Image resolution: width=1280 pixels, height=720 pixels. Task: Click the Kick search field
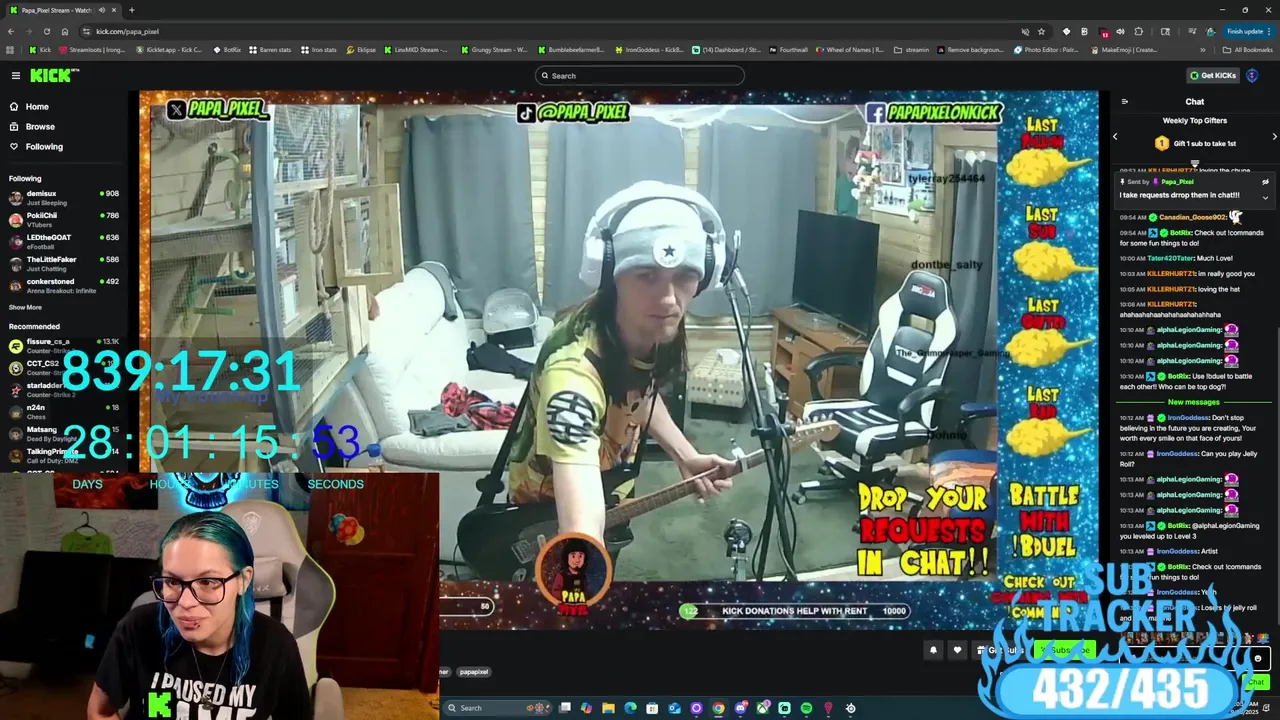click(640, 75)
